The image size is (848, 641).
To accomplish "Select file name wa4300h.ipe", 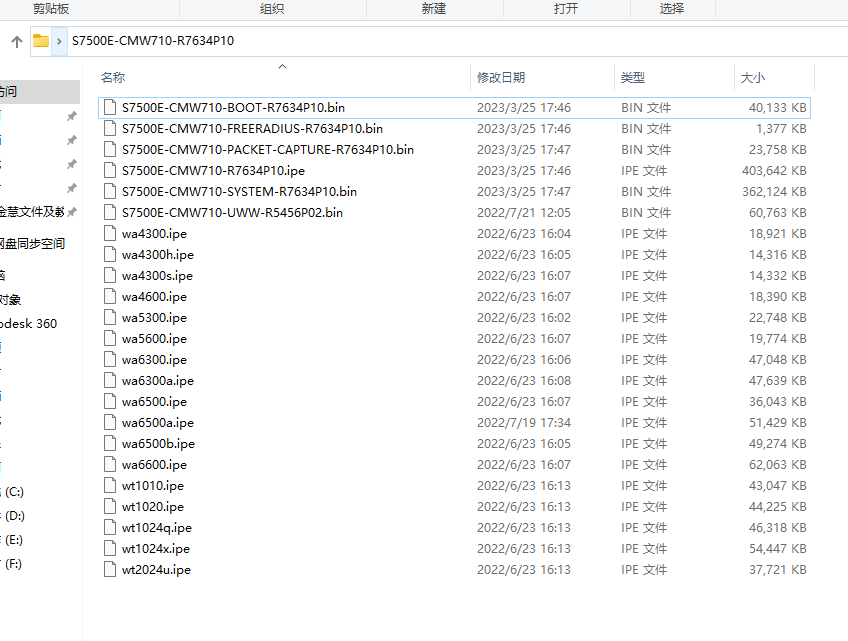I will point(157,255).
